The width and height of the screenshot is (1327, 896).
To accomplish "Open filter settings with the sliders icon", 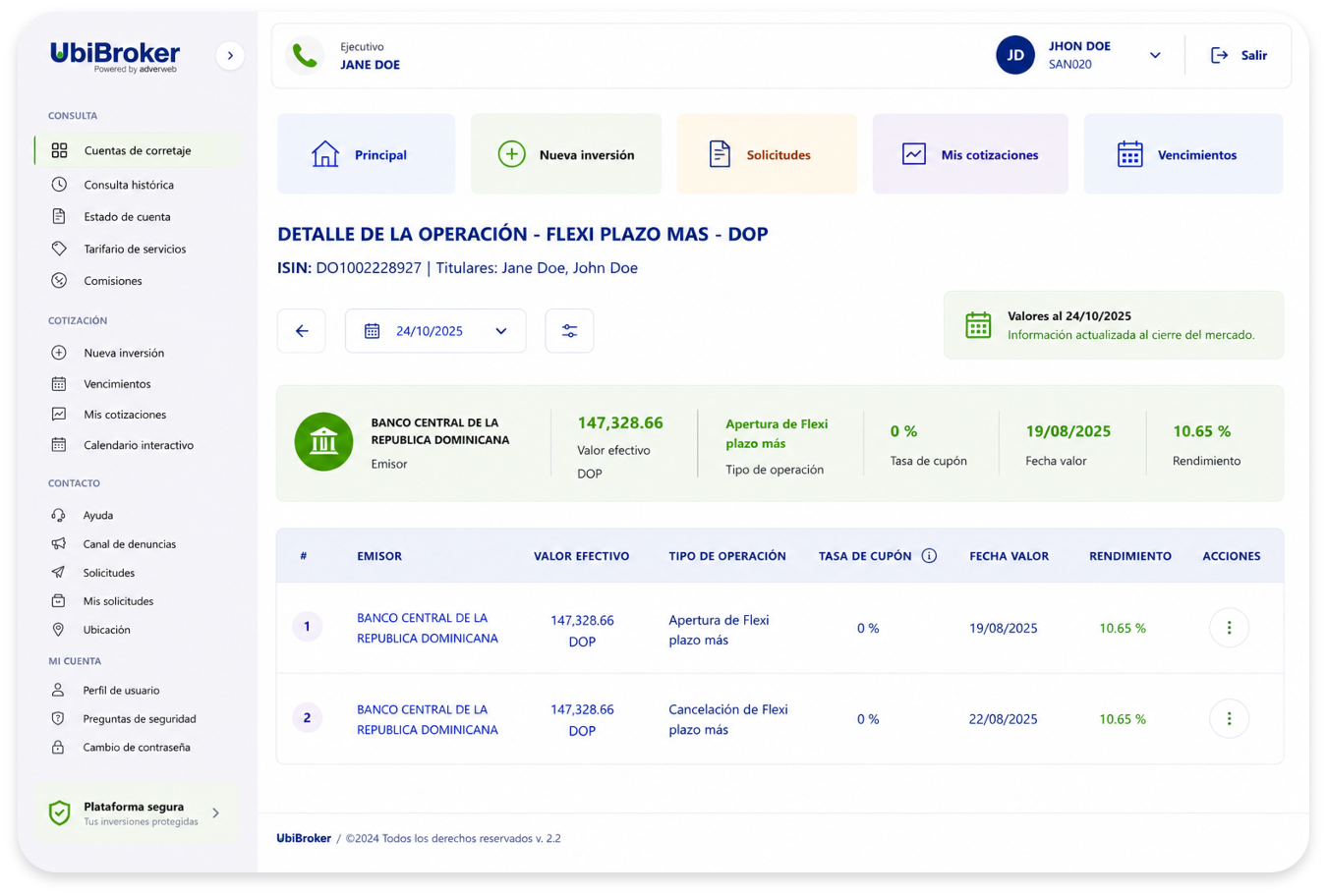I will tap(569, 331).
